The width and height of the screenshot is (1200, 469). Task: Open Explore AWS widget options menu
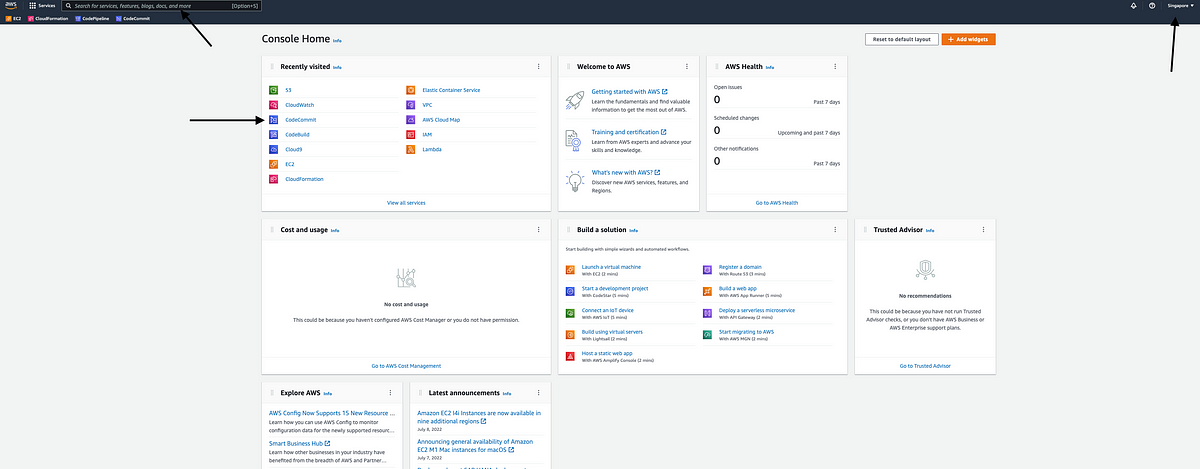pyautogui.click(x=390, y=392)
